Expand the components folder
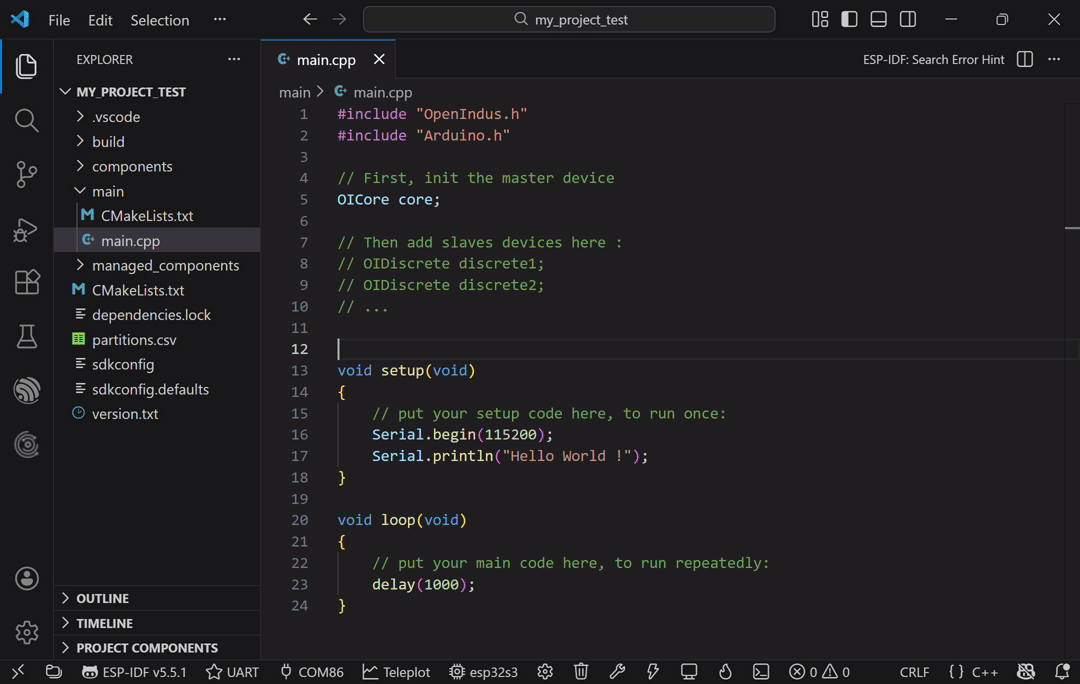This screenshot has height=684, width=1080. click(x=132, y=166)
